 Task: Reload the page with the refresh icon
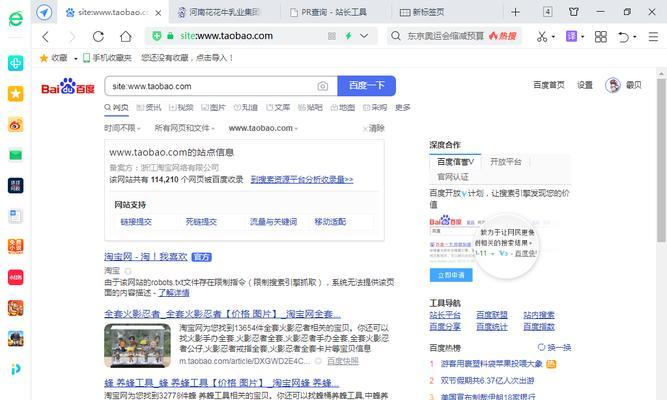click(x=98, y=37)
